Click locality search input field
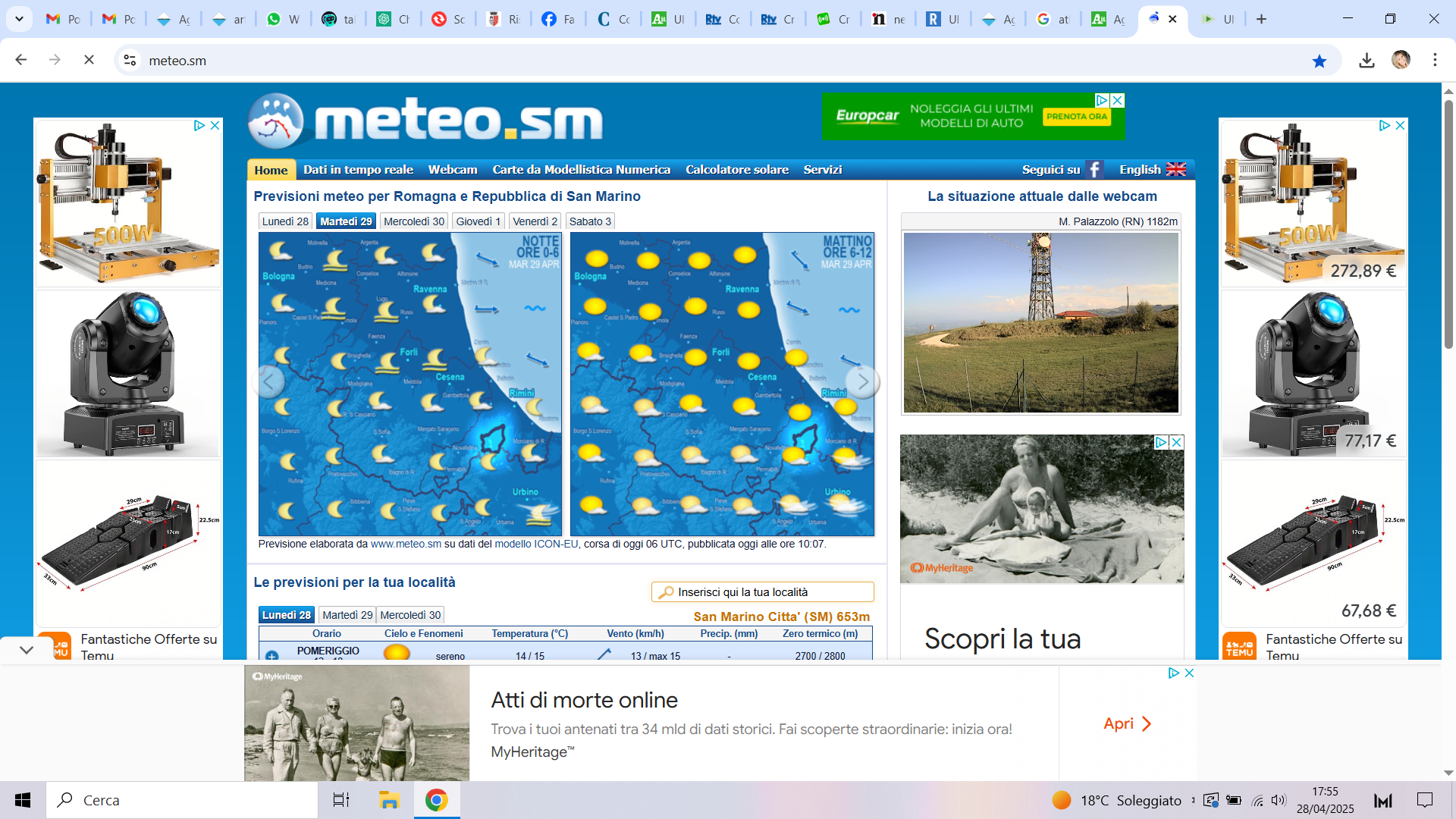This screenshot has height=819, width=1456. (763, 591)
